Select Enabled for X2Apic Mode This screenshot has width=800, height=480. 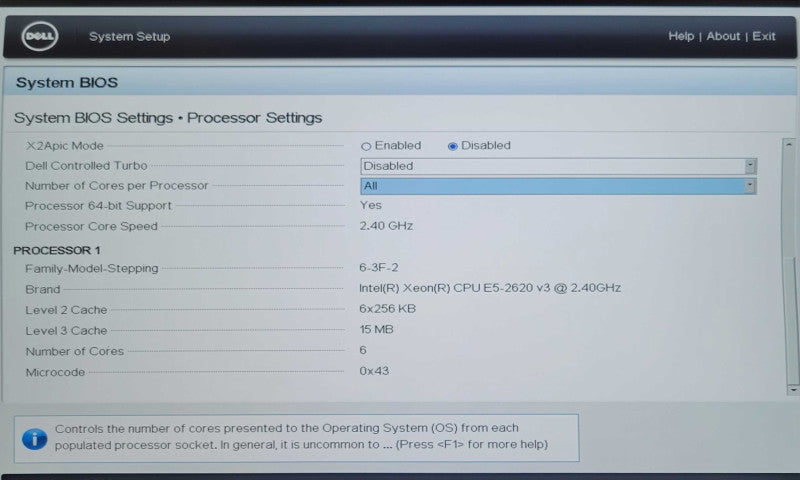coord(391,146)
